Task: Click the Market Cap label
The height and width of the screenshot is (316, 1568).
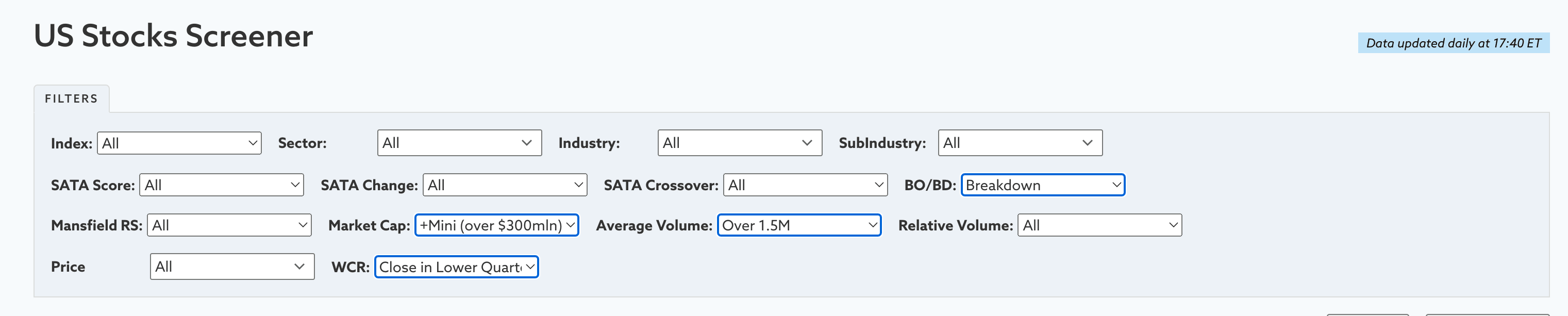Action: tap(369, 225)
